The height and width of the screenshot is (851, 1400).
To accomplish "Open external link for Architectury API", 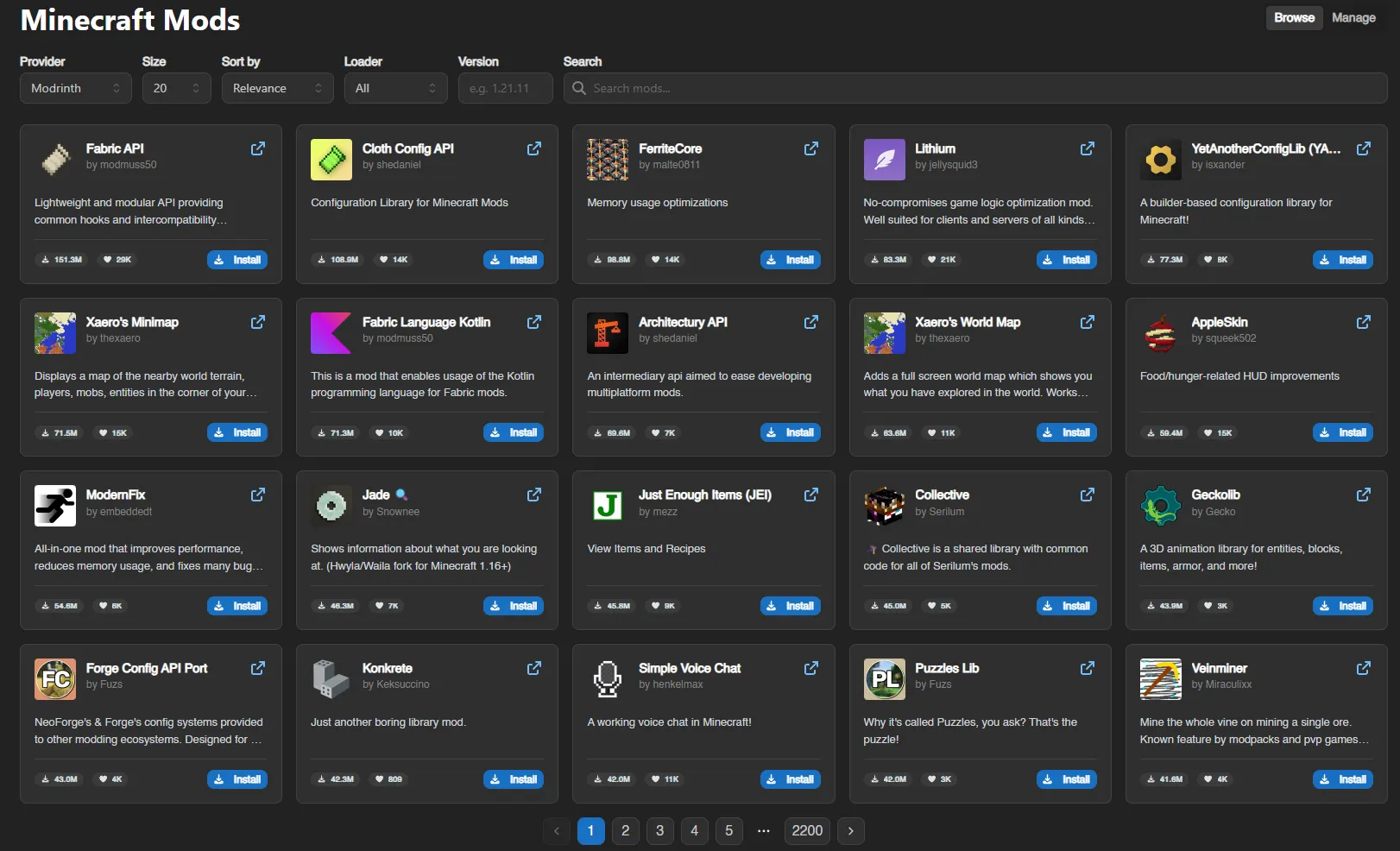I will pos(811,322).
